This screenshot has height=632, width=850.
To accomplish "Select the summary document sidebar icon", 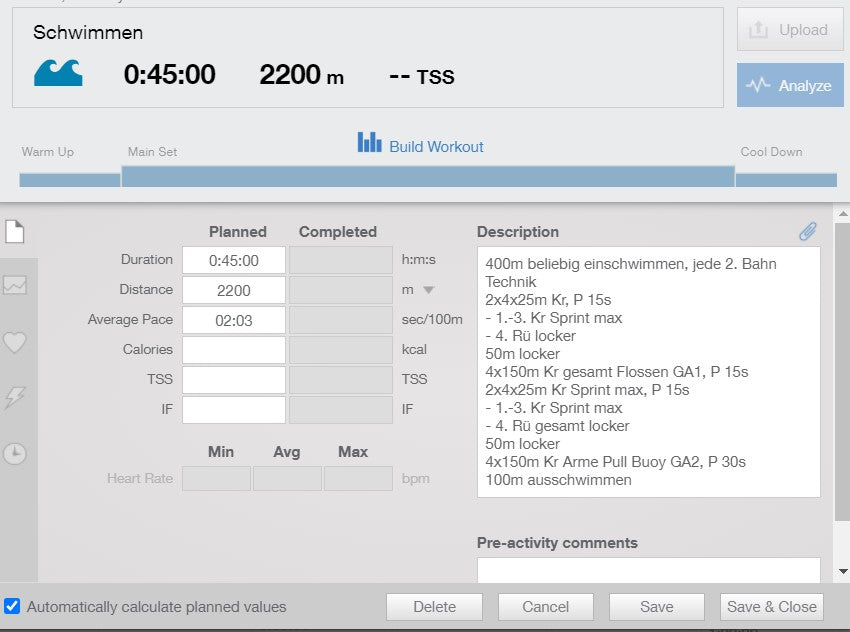I will point(15,232).
